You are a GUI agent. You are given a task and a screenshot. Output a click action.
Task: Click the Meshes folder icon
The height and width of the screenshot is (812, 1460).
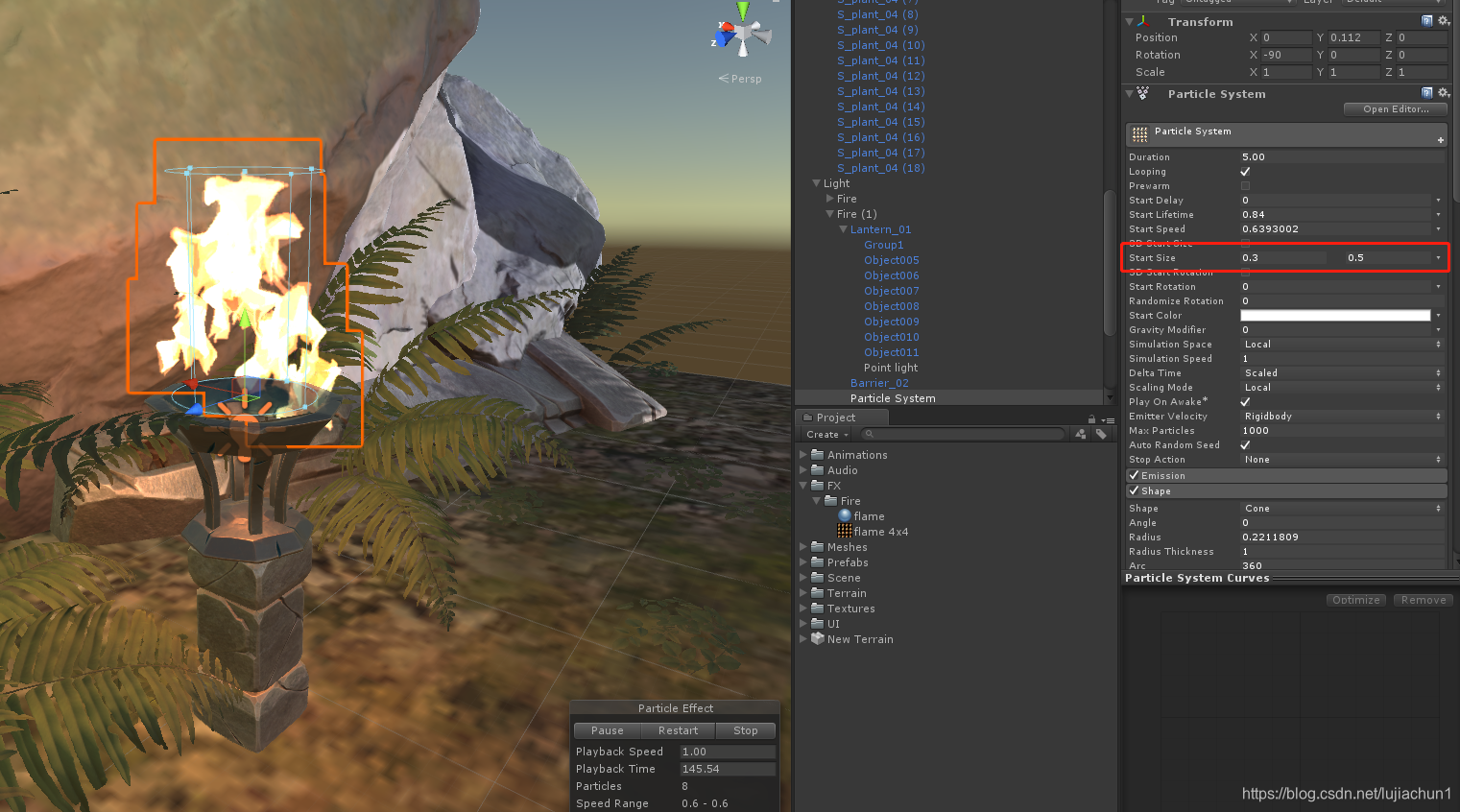[x=818, y=546]
